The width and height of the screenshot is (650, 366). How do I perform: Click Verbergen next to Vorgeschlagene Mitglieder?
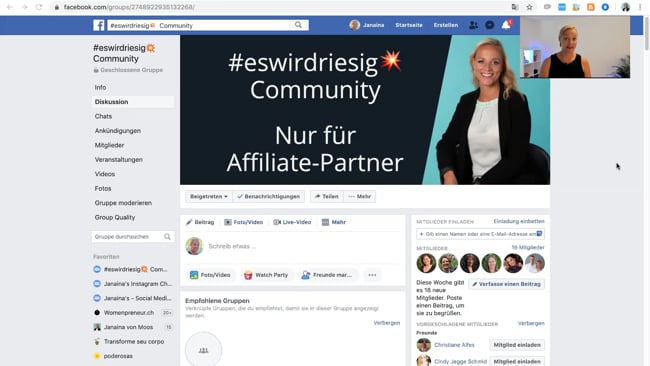[x=531, y=323]
